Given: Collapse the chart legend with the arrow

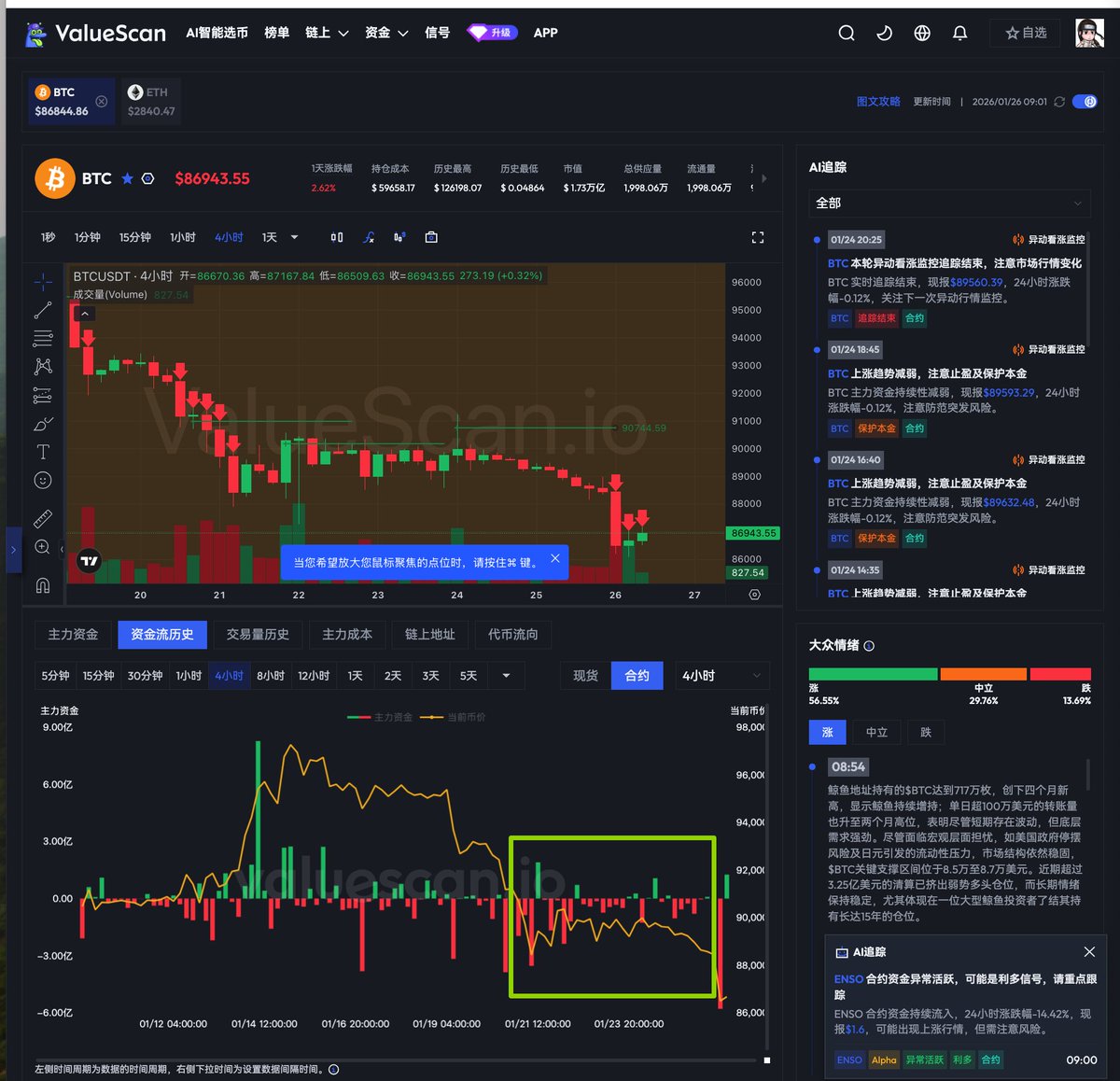Looking at the screenshot, I should click(85, 314).
